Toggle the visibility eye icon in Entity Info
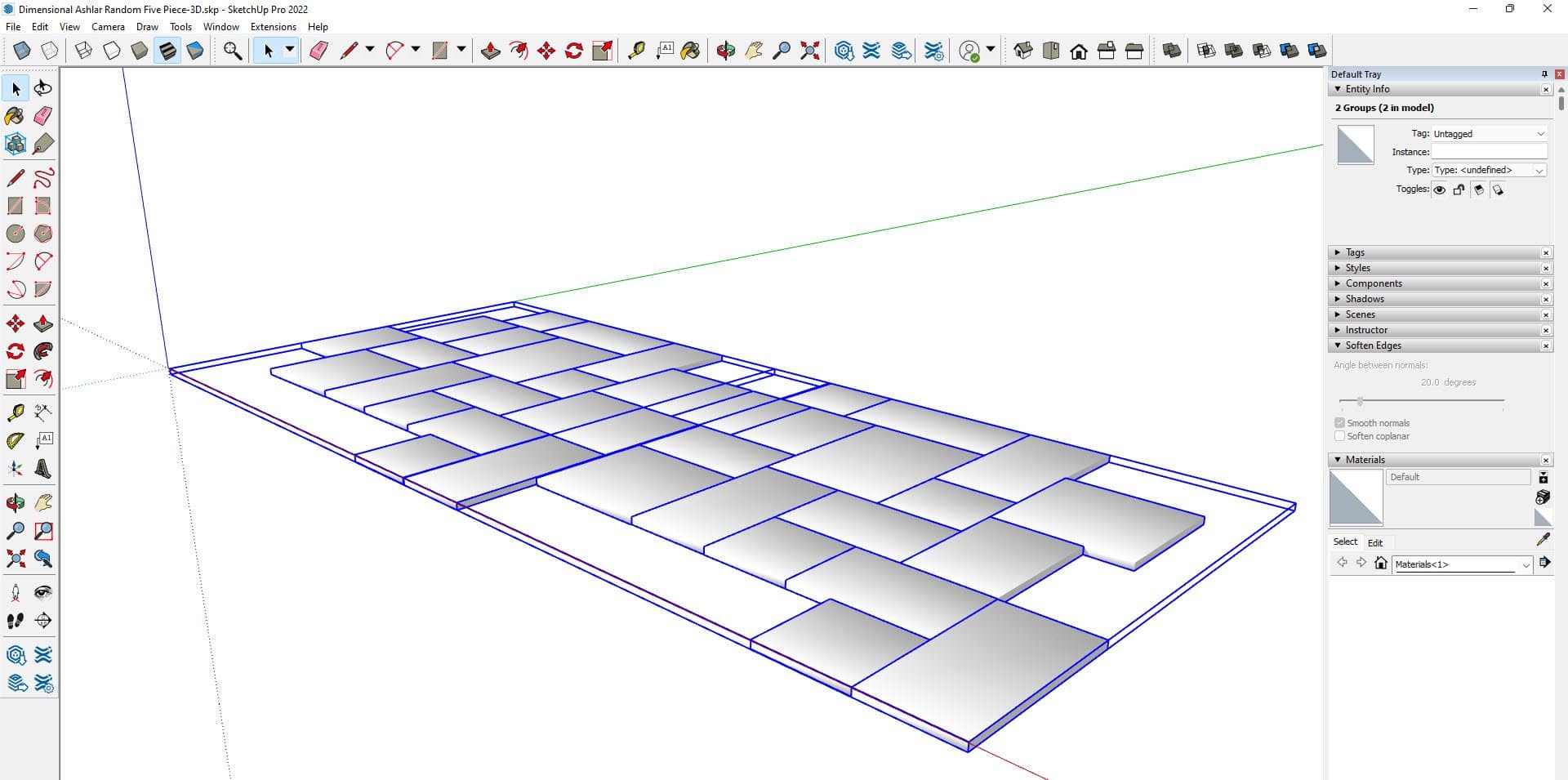 [x=1440, y=189]
